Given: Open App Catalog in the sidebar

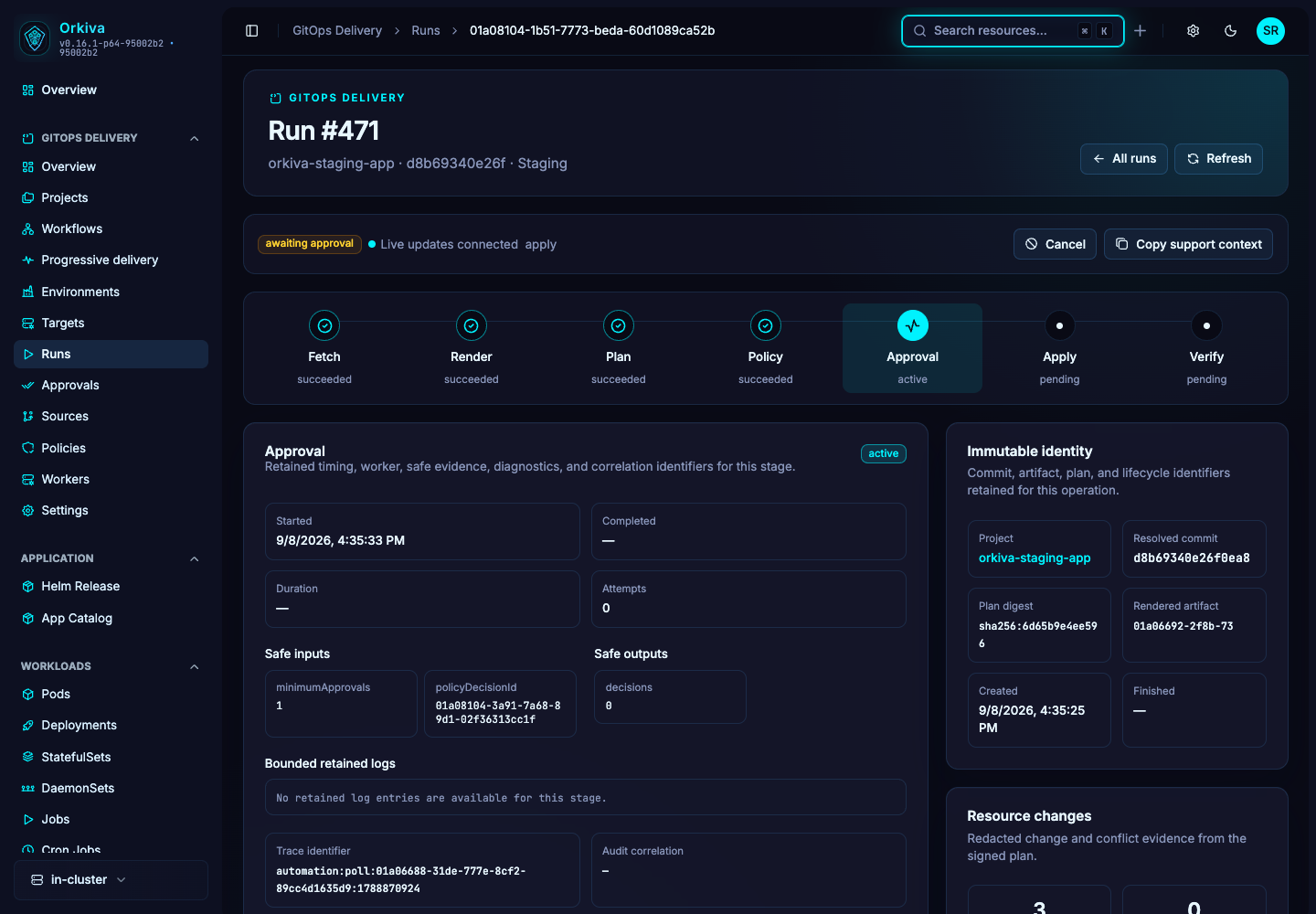Looking at the screenshot, I should click(111, 619).
